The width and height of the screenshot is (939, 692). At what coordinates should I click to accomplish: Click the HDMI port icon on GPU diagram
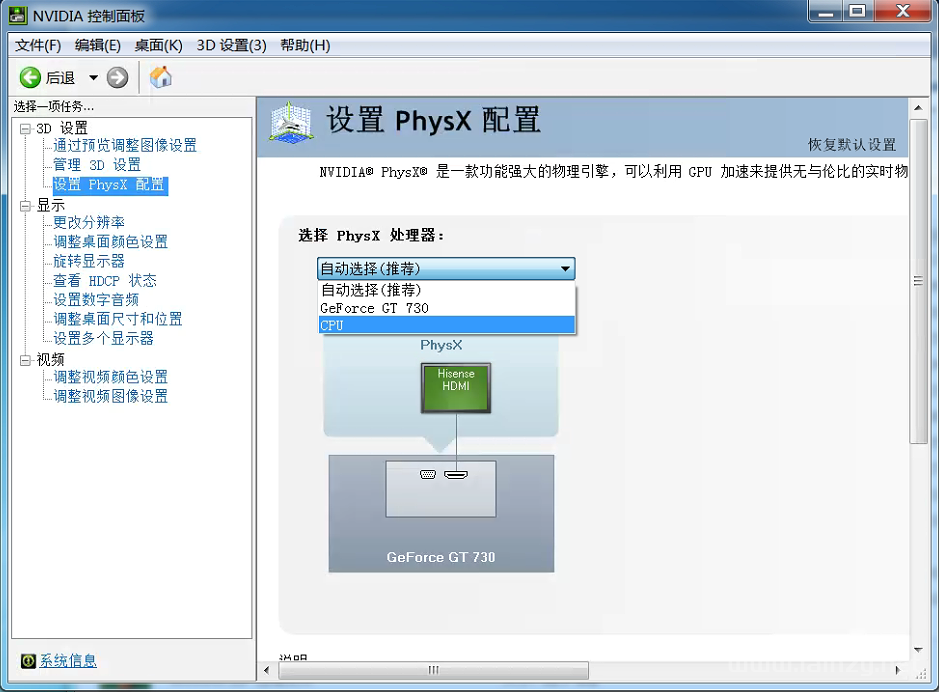click(456, 474)
